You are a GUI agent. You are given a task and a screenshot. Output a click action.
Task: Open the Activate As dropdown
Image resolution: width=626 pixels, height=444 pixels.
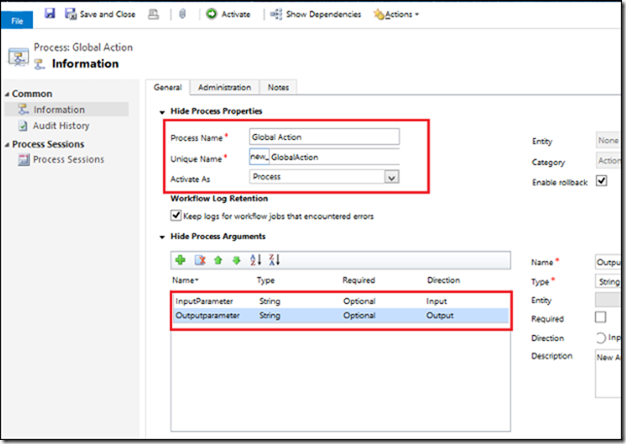tap(391, 177)
